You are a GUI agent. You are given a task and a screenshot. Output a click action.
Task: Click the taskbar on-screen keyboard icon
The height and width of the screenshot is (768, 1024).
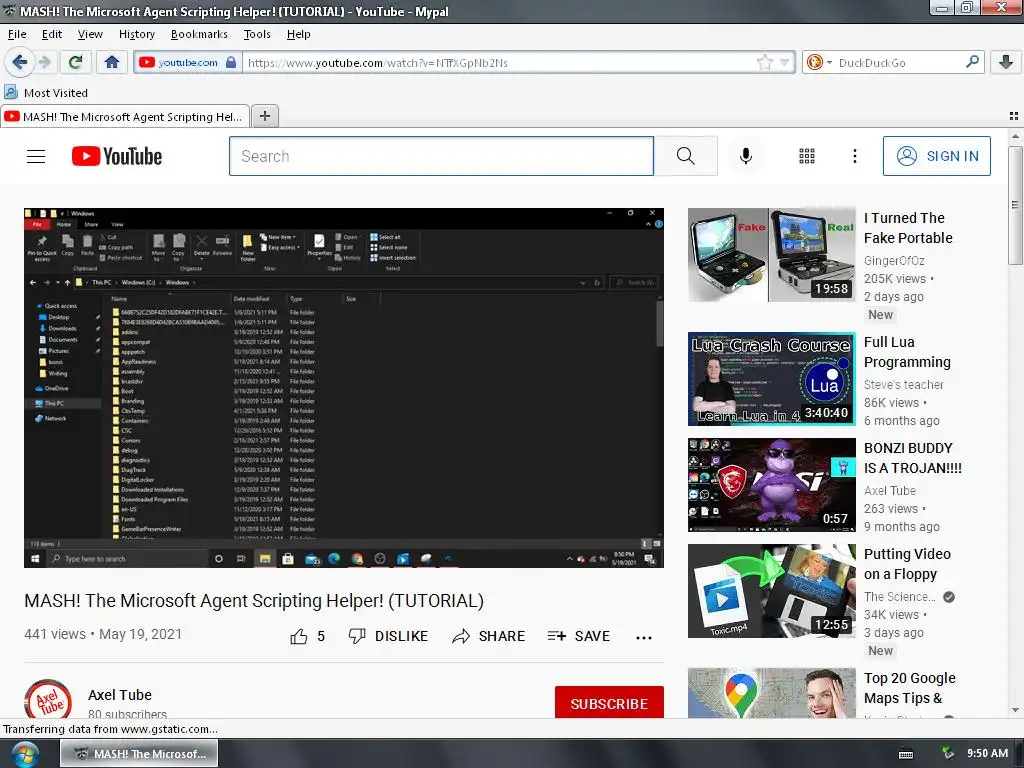point(906,754)
